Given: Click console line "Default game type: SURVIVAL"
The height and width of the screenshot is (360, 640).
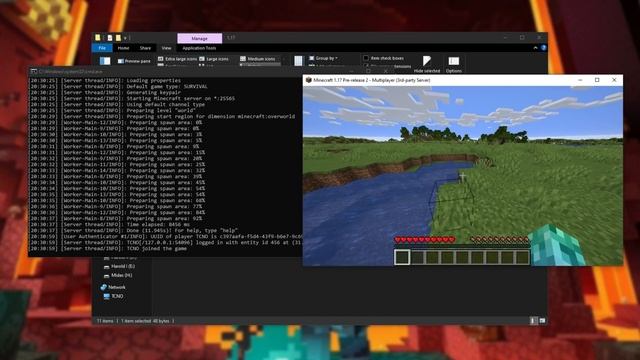Looking at the screenshot, I should click(x=119, y=87).
